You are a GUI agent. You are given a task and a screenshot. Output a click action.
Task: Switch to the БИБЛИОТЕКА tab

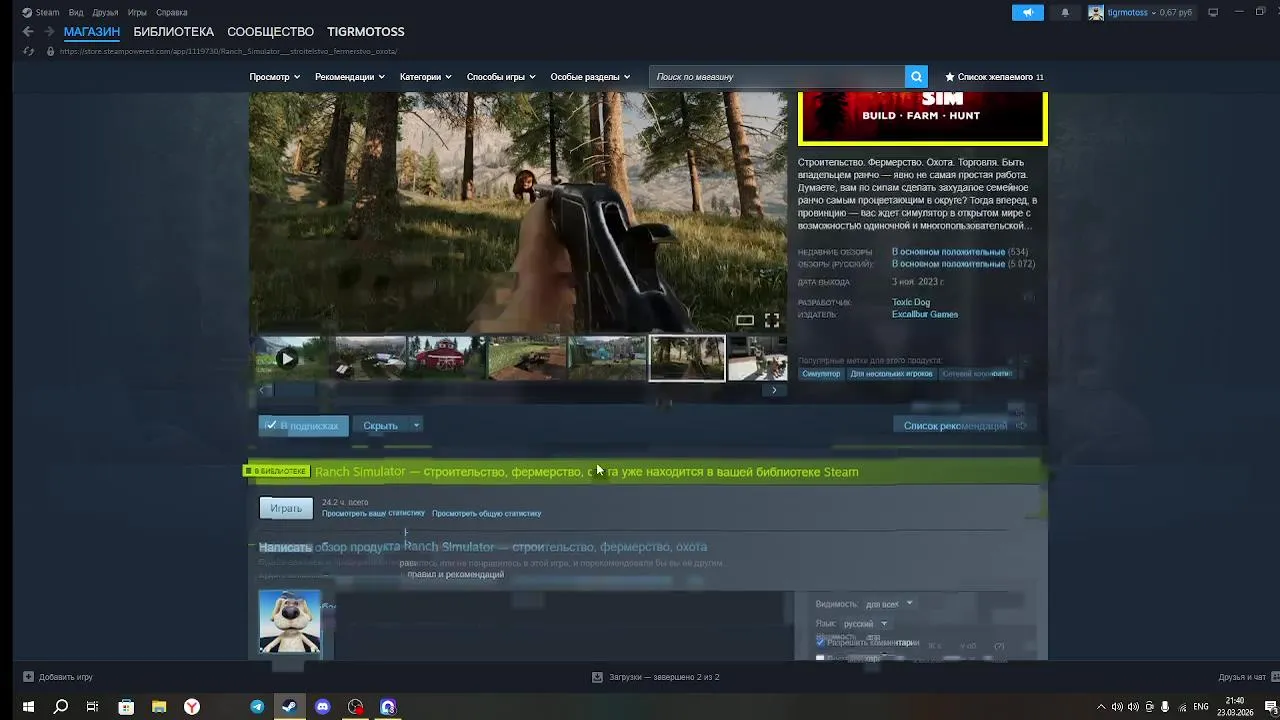174,32
